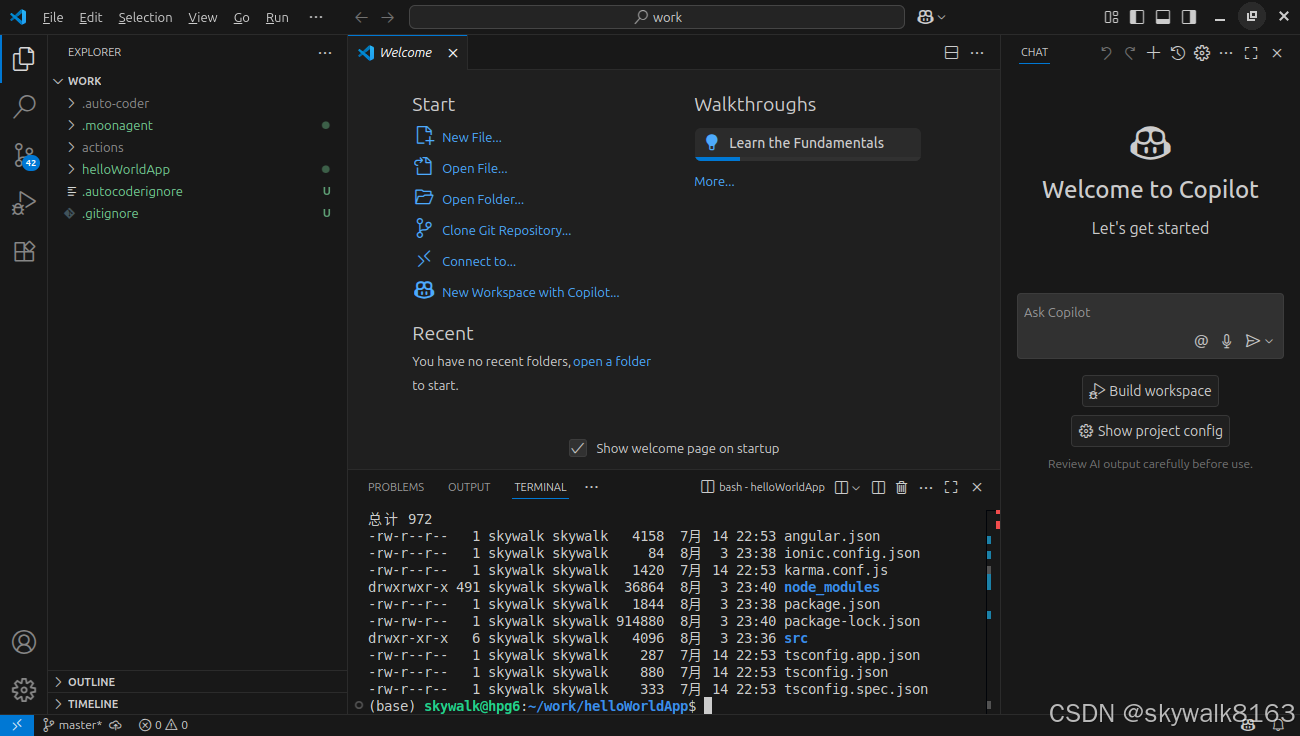Open the Manage gear menu

24,690
